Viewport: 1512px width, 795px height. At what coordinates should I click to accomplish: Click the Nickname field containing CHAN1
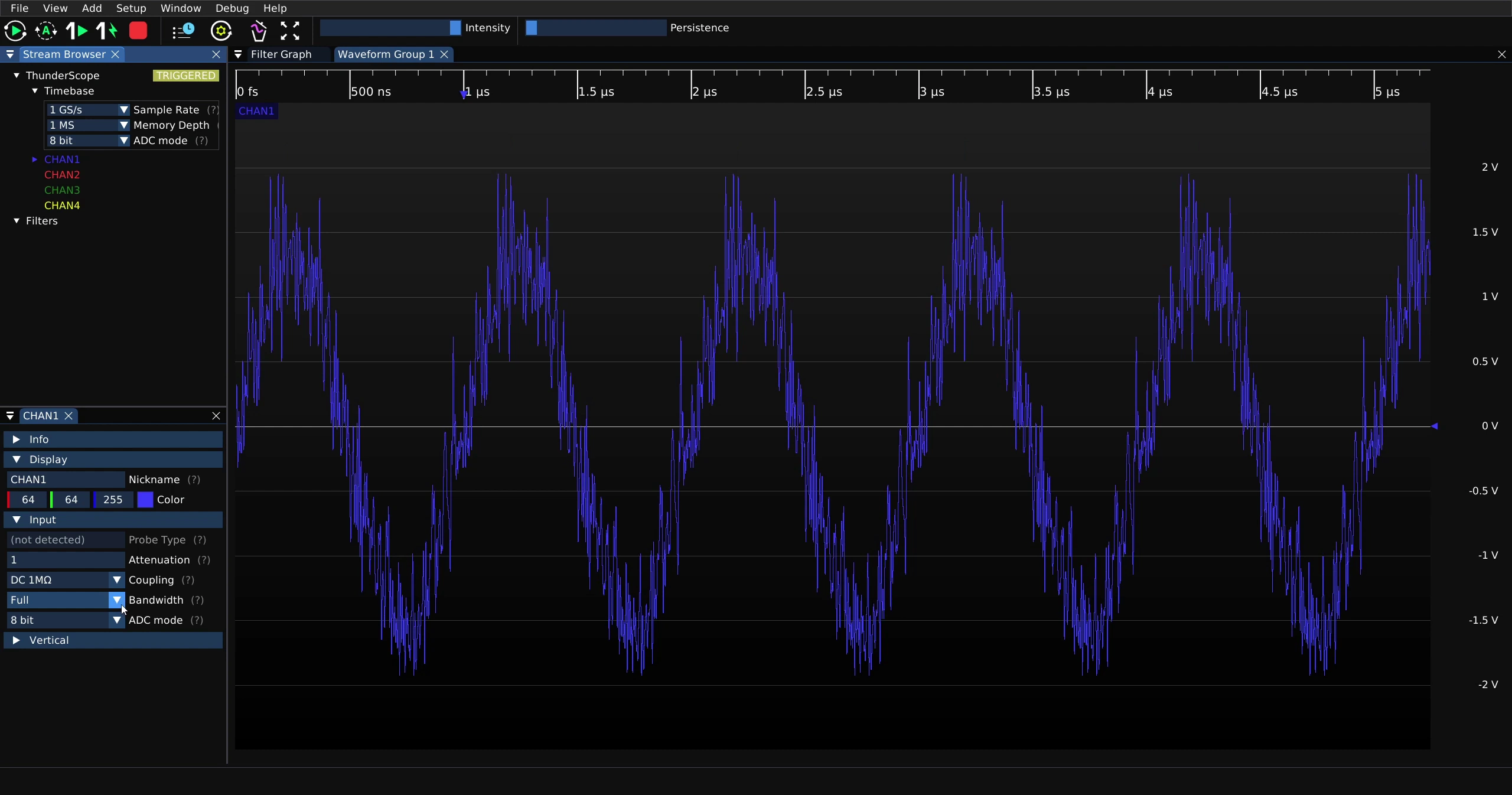click(x=66, y=480)
